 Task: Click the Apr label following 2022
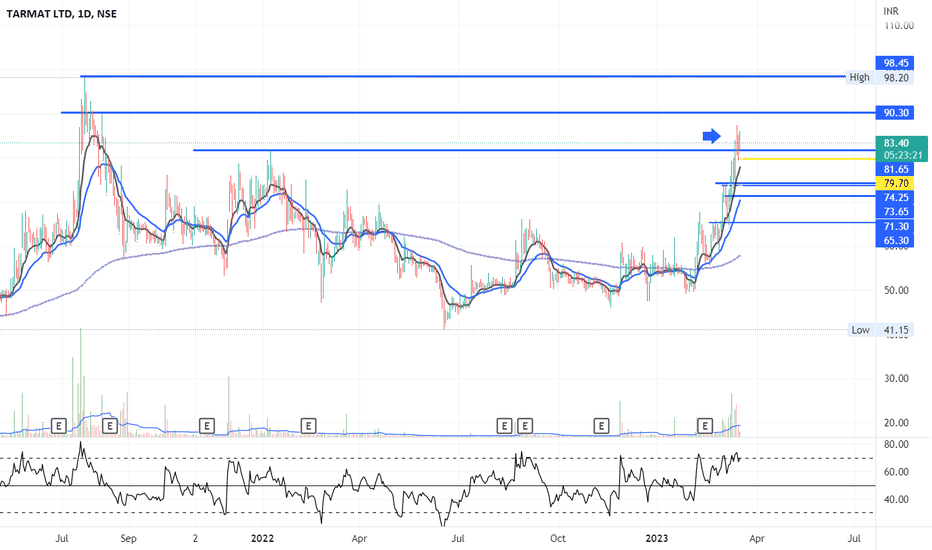[359, 539]
